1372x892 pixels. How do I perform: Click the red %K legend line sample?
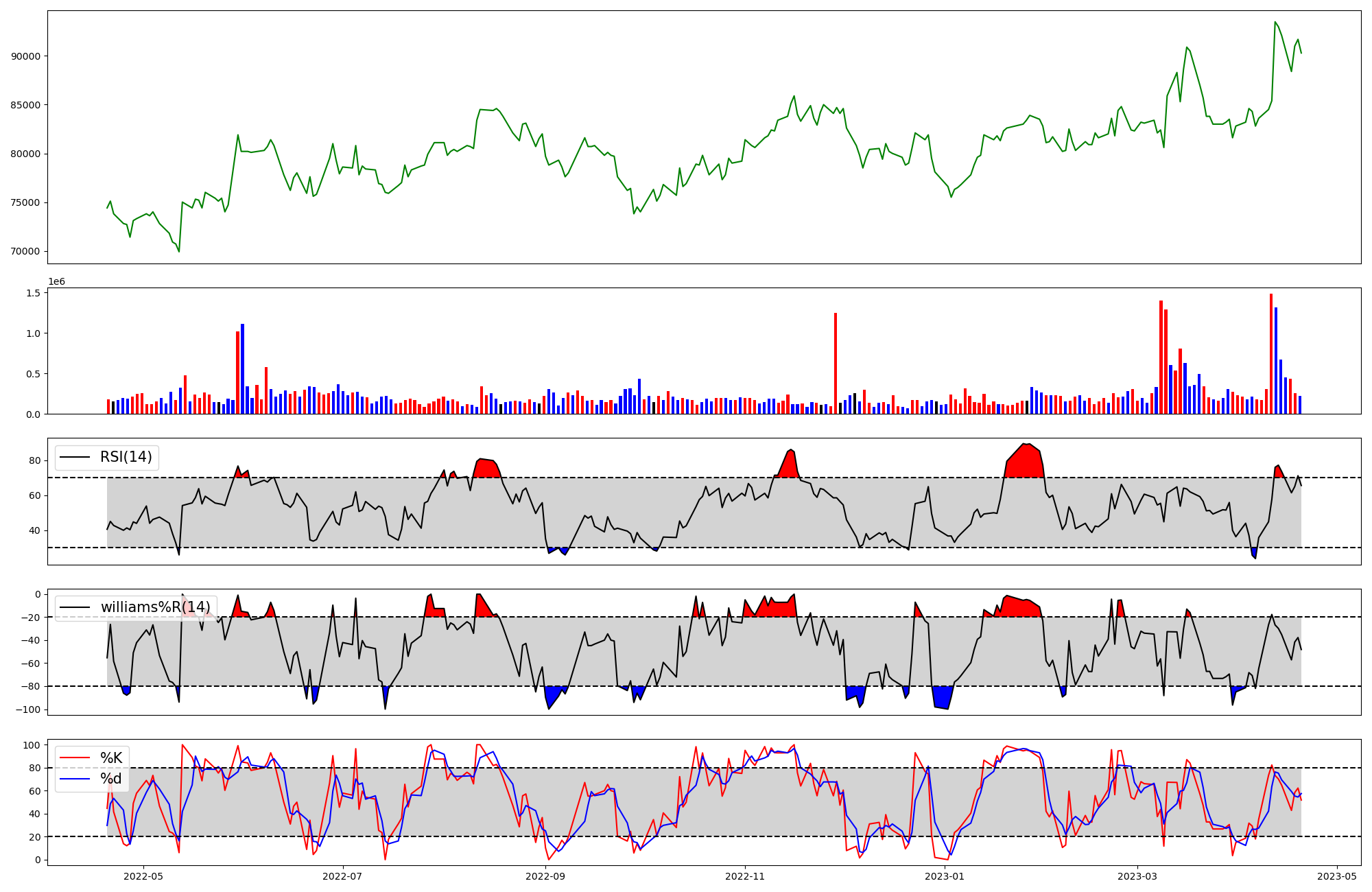pyautogui.click(x=75, y=758)
